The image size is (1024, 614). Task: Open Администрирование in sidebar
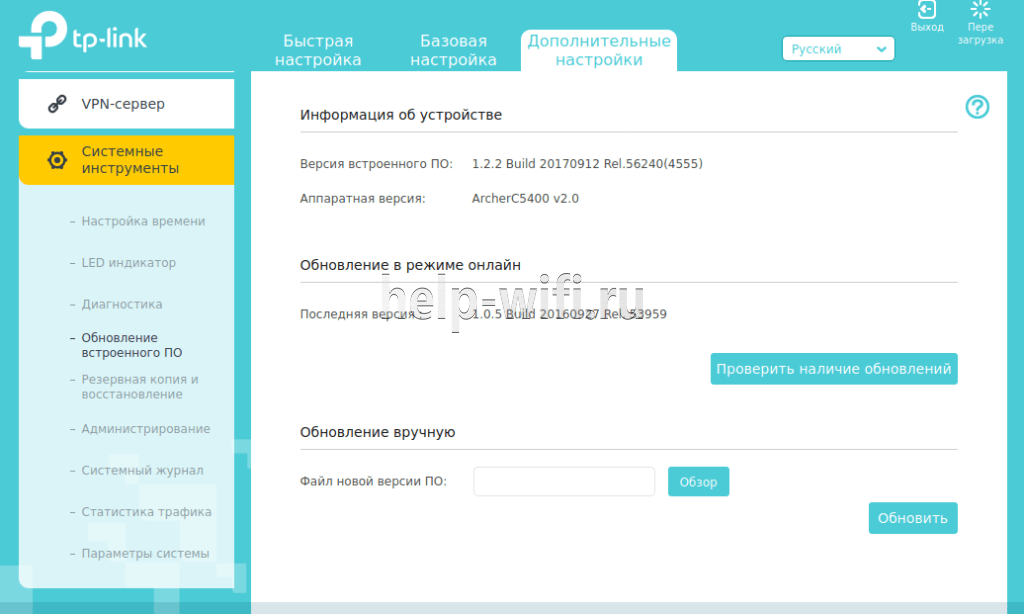pyautogui.click(x=145, y=429)
